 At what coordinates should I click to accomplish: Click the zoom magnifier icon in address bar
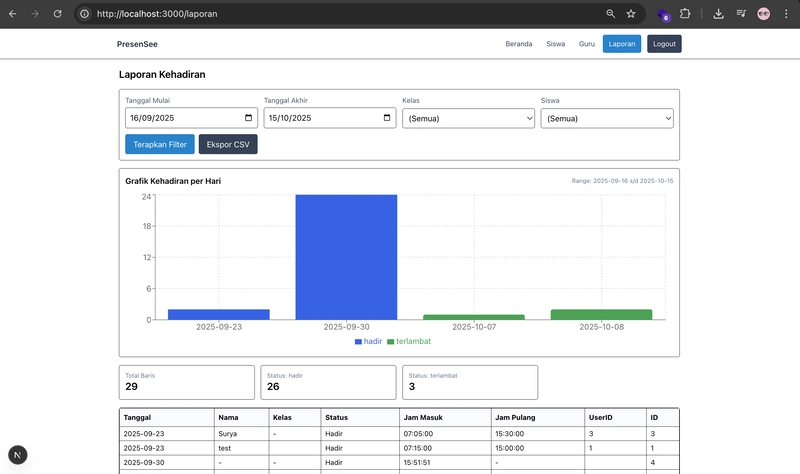[610, 14]
